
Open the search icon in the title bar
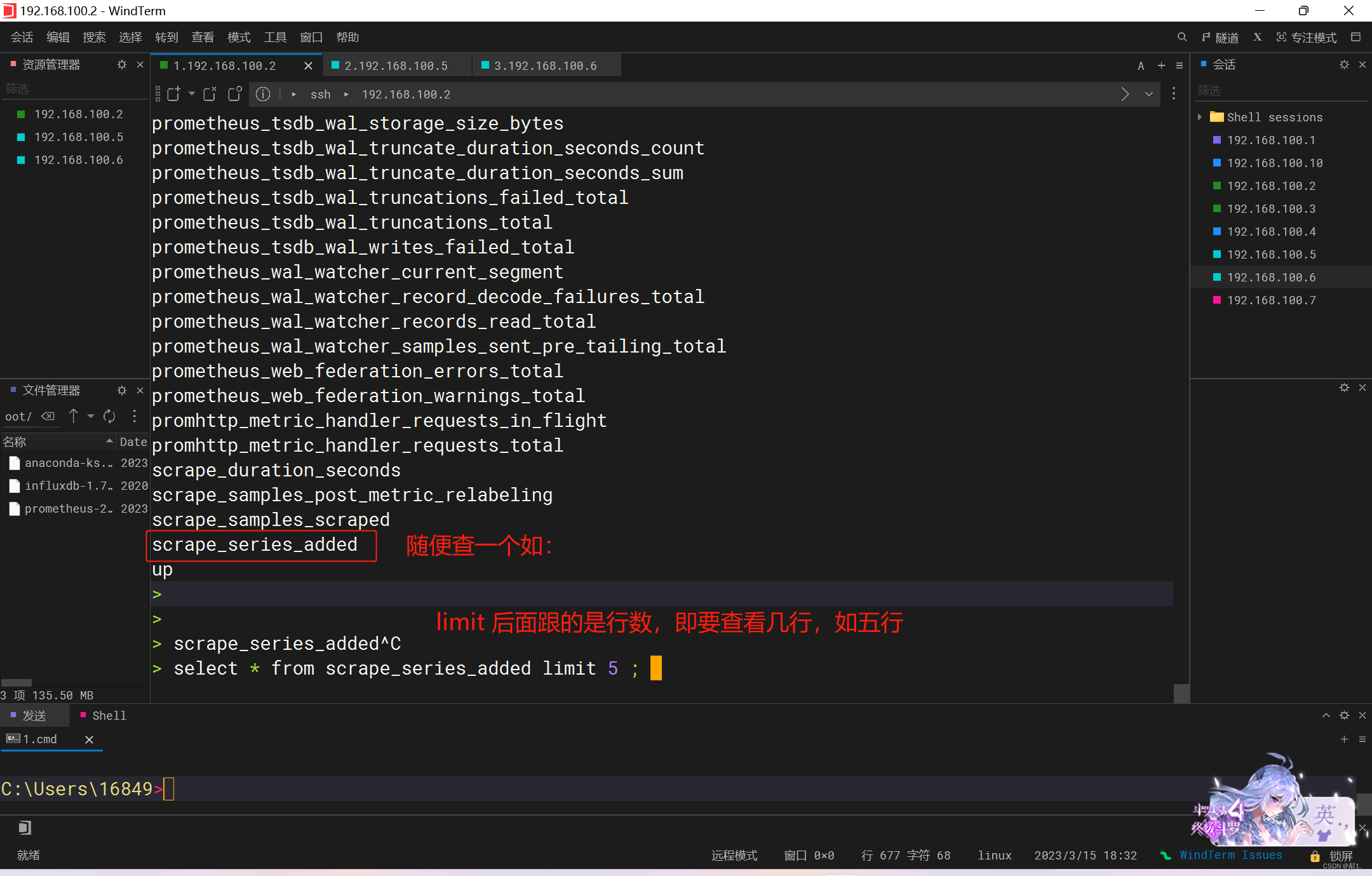pyautogui.click(x=1182, y=37)
